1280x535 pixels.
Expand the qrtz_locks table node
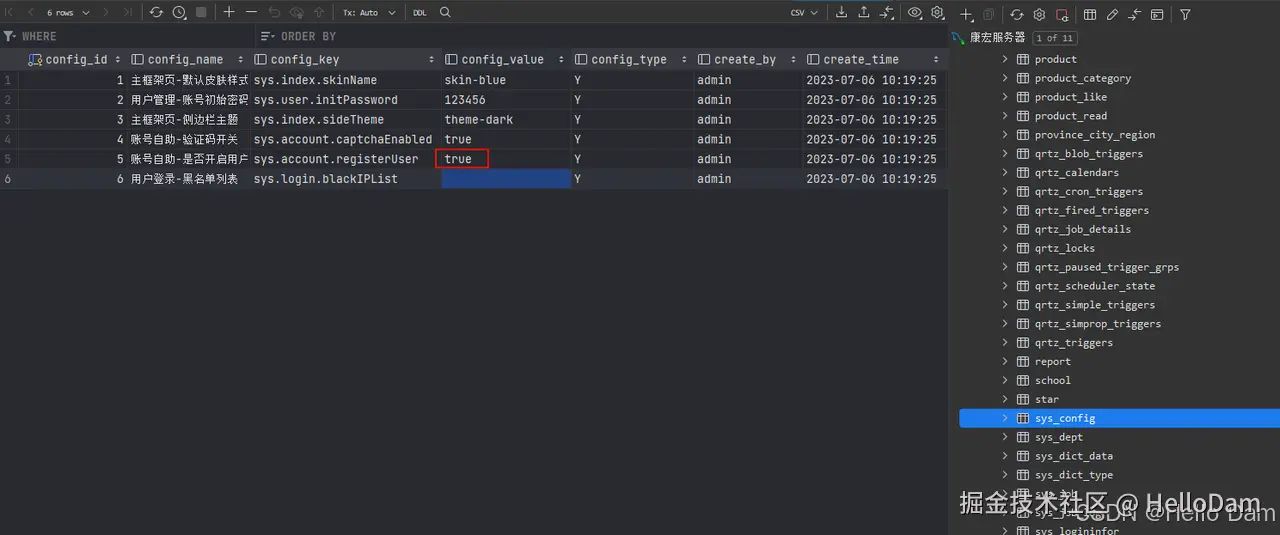(x=1005, y=248)
